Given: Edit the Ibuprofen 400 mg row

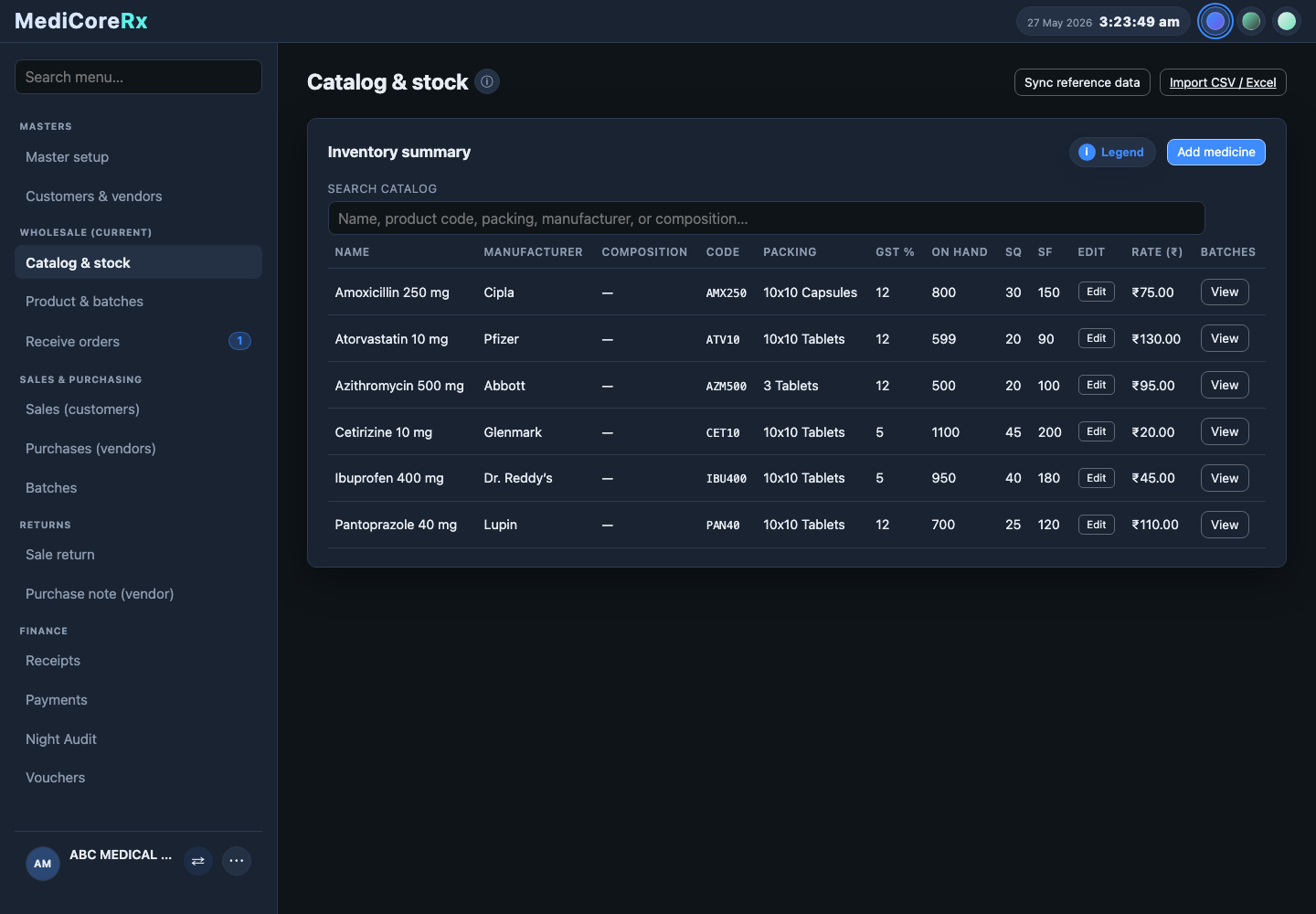Looking at the screenshot, I should (1096, 478).
